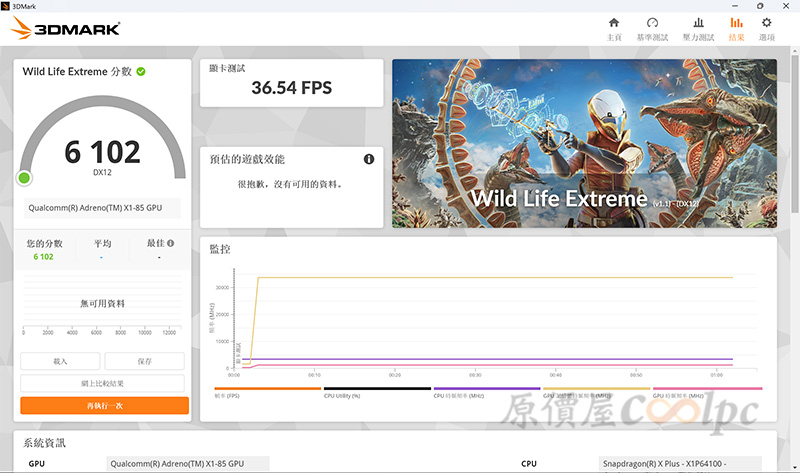Click the 系統資訊 system info heading
800x473 pixels.
tap(44, 443)
